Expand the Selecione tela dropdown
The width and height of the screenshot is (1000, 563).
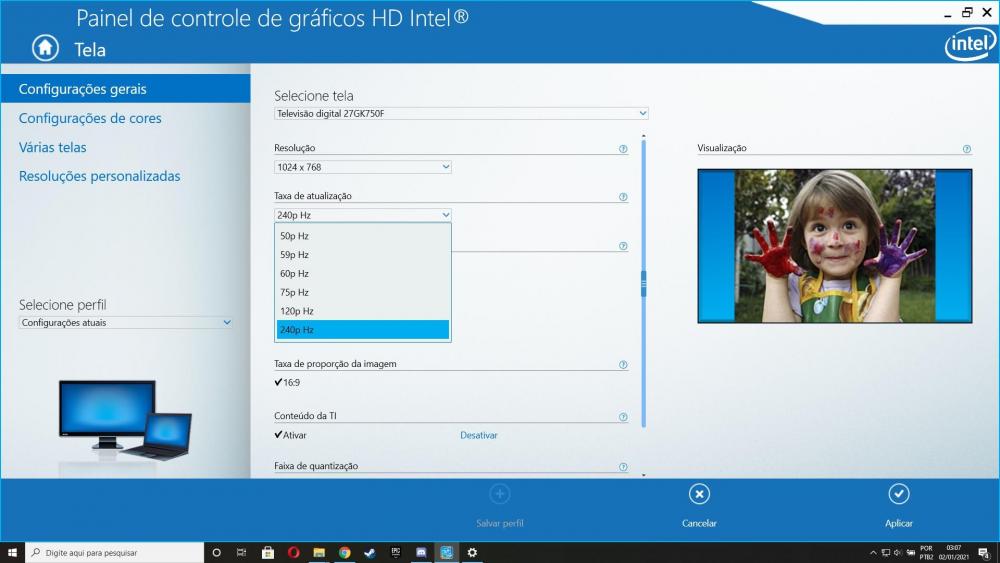pos(461,114)
